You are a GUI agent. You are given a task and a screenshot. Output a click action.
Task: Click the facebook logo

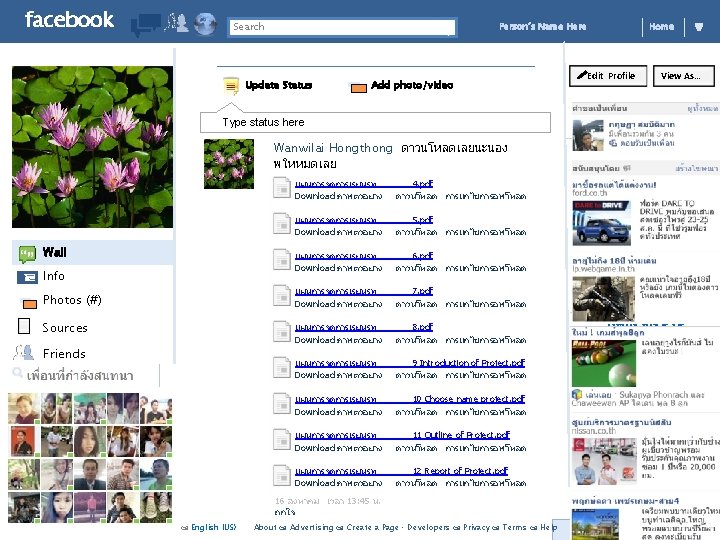point(69,20)
